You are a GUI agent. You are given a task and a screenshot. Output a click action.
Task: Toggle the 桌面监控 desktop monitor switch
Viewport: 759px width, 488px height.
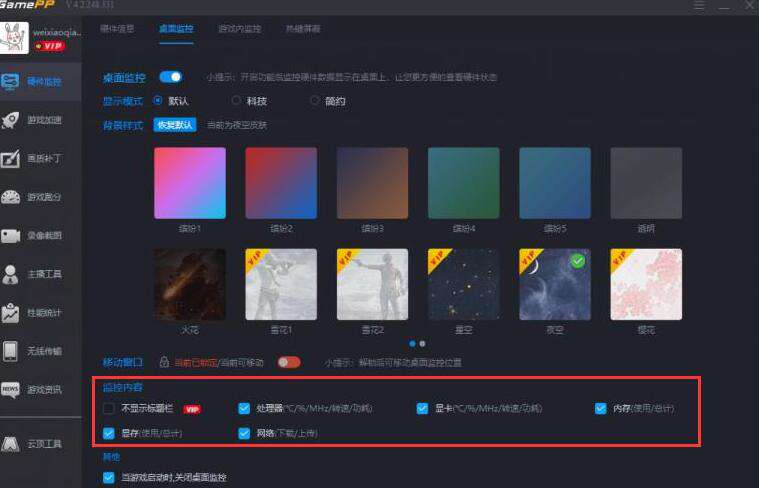point(171,77)
